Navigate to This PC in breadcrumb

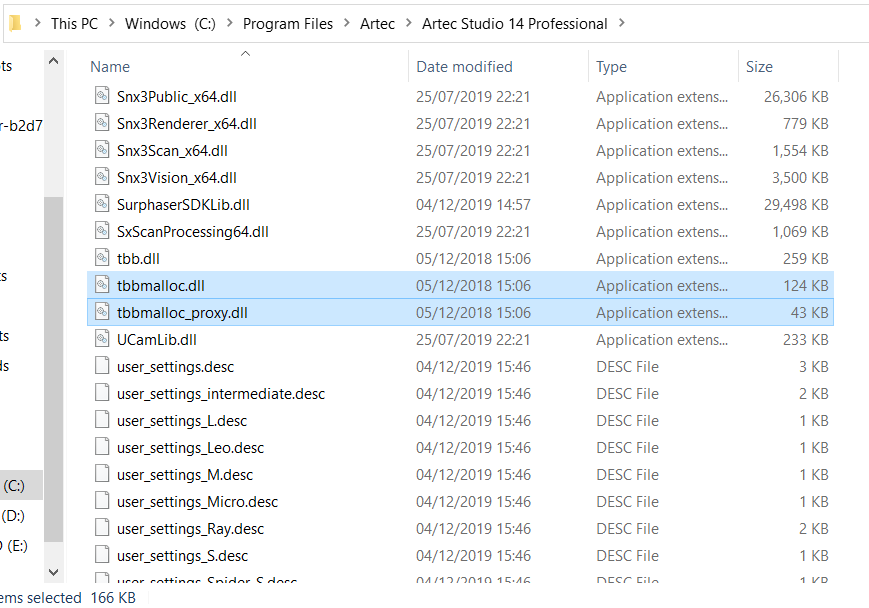74,24
